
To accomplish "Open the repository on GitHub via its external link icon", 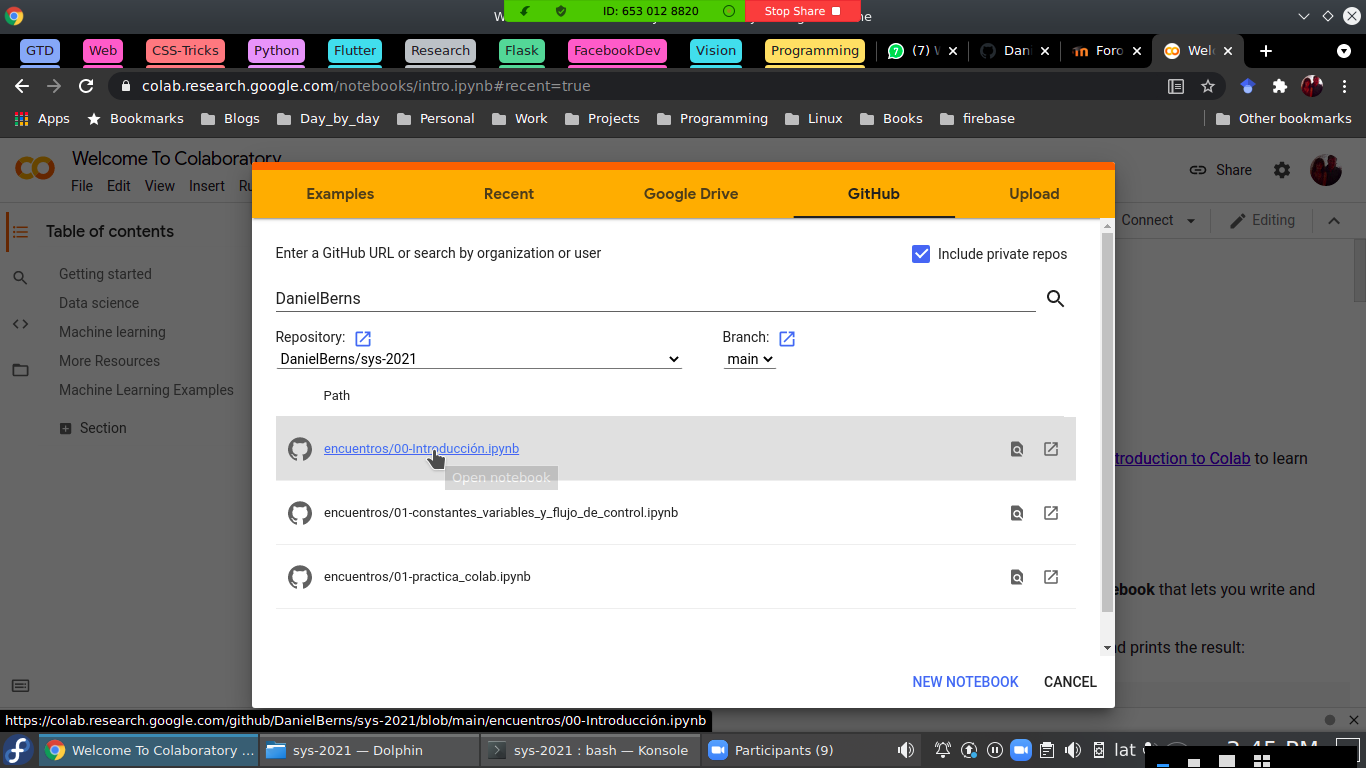I will (x=363, y=339).
